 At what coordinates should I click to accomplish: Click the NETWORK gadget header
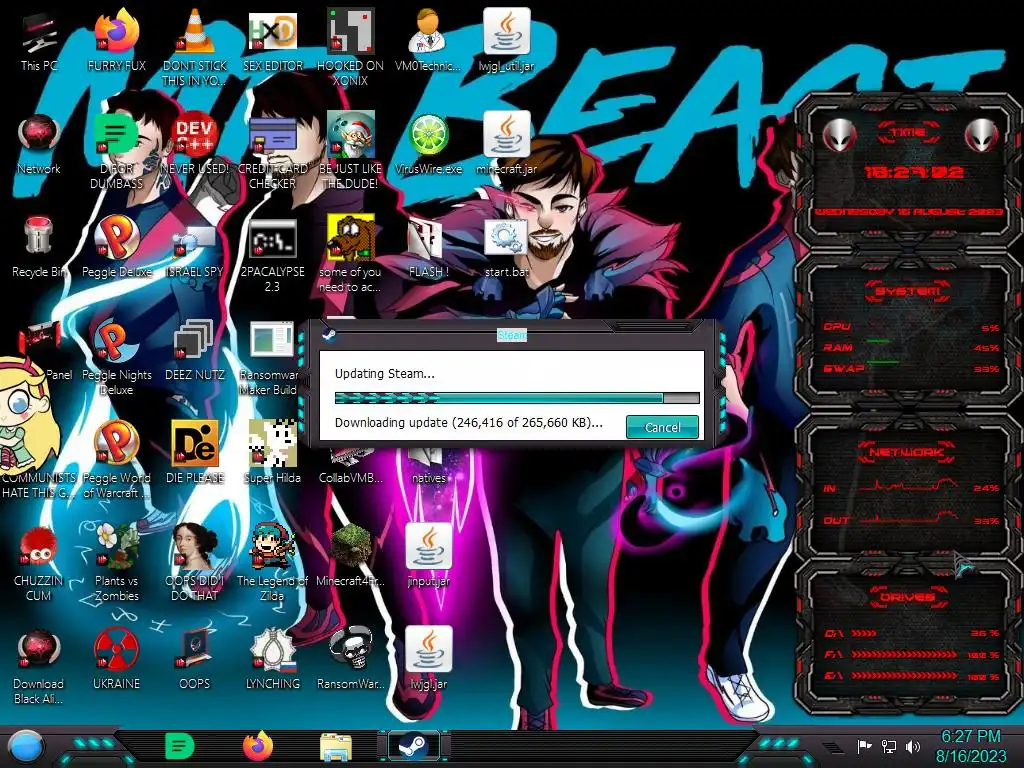pyautogui.click(x=908, y=452)
